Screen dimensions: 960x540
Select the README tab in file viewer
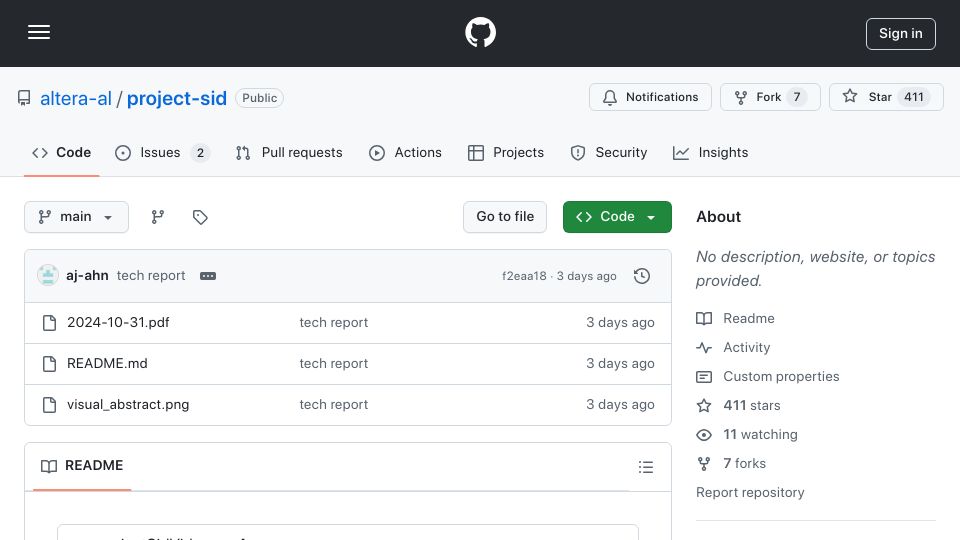point(82,466)
